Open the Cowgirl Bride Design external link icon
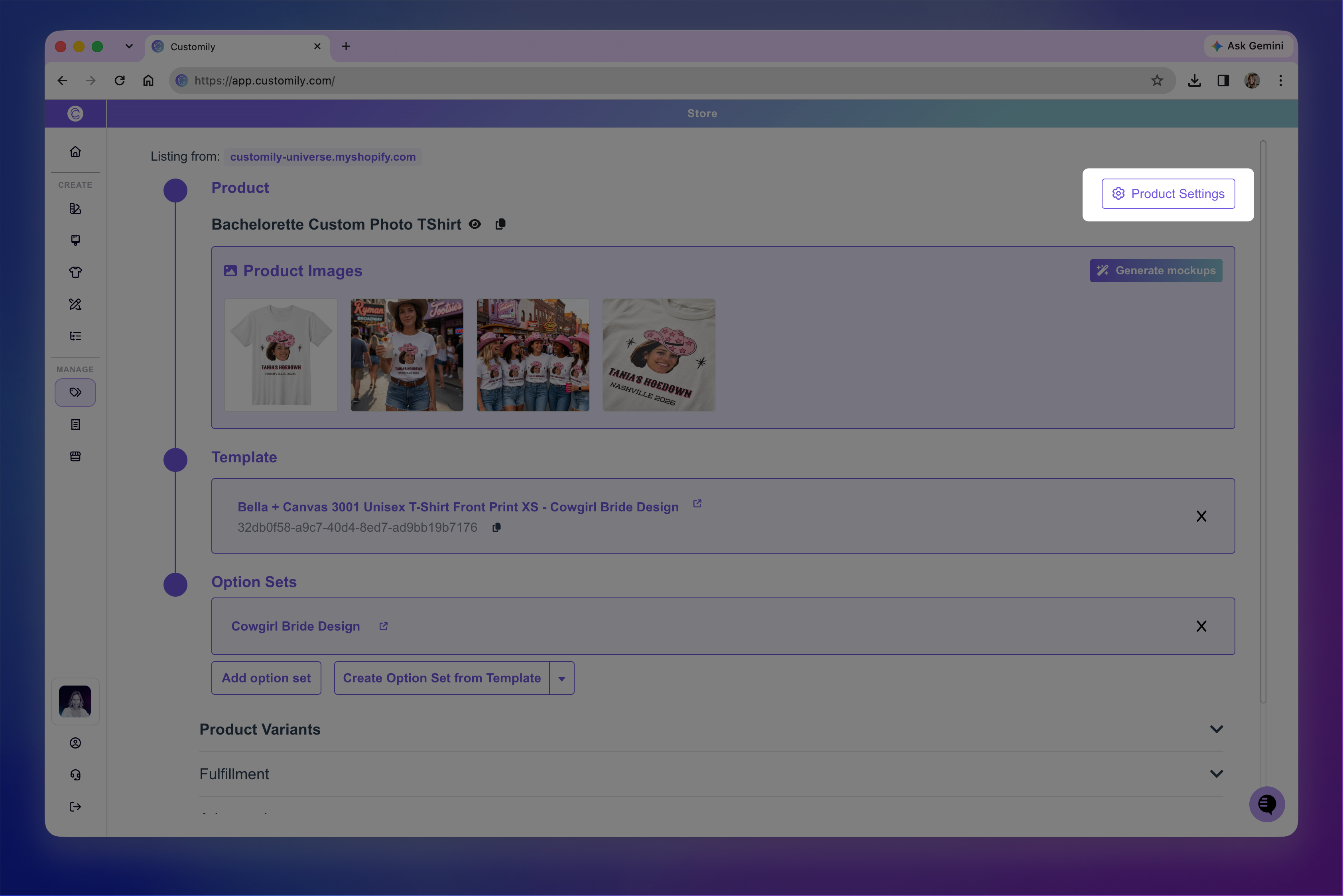Screen dimensions: 1343x896 coord(383,626)
